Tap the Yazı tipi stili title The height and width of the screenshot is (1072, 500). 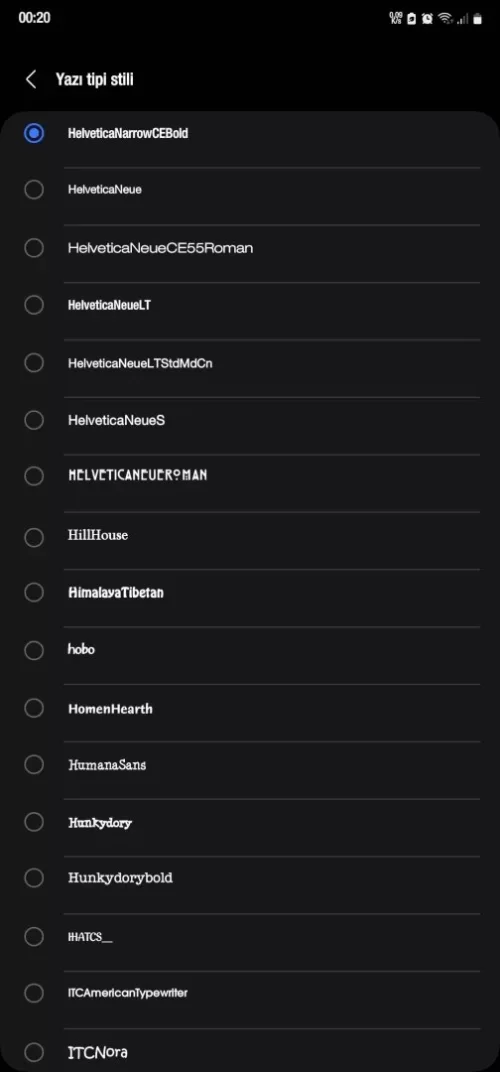[94, 79]
